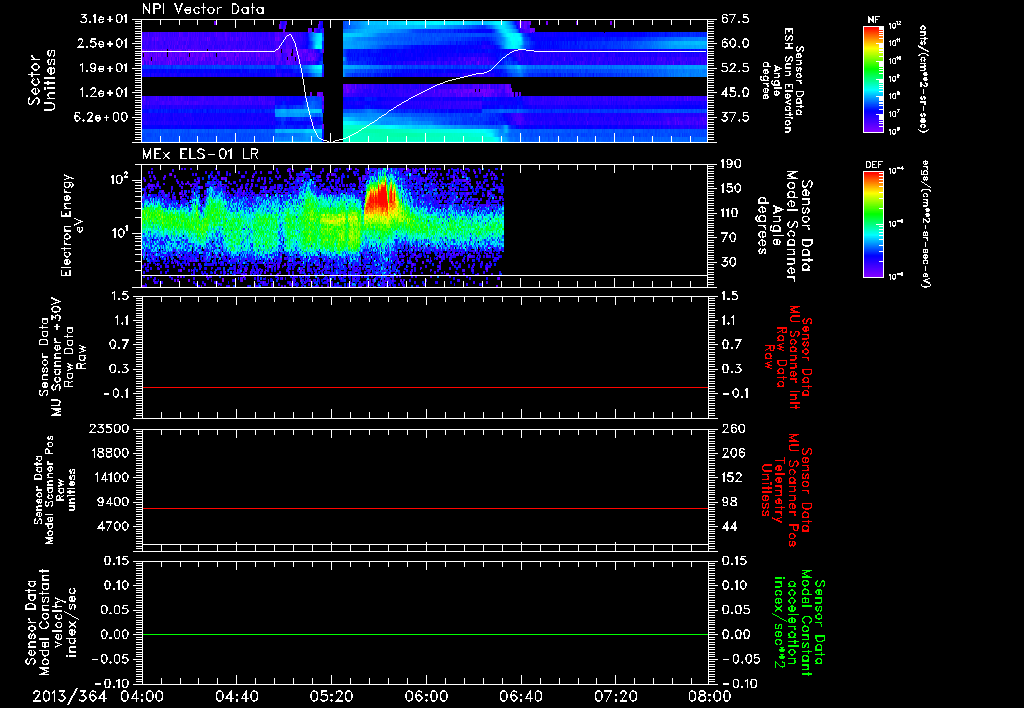Screen dimensions: 1024x708
Task: Click the "45.0" elevation angle tick
Action: [735, 93]
